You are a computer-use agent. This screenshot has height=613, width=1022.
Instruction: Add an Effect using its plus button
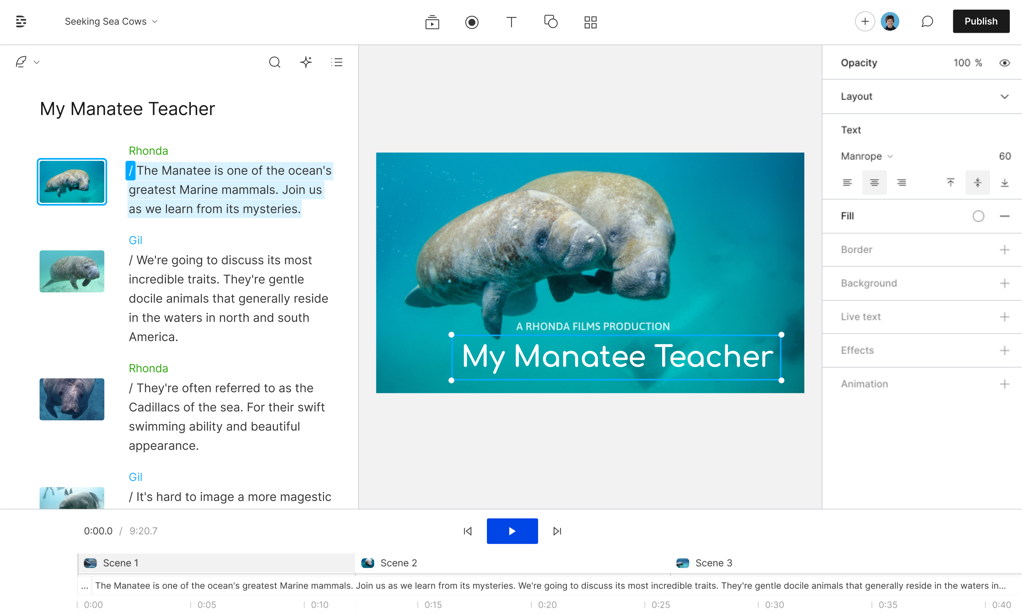1005,350
